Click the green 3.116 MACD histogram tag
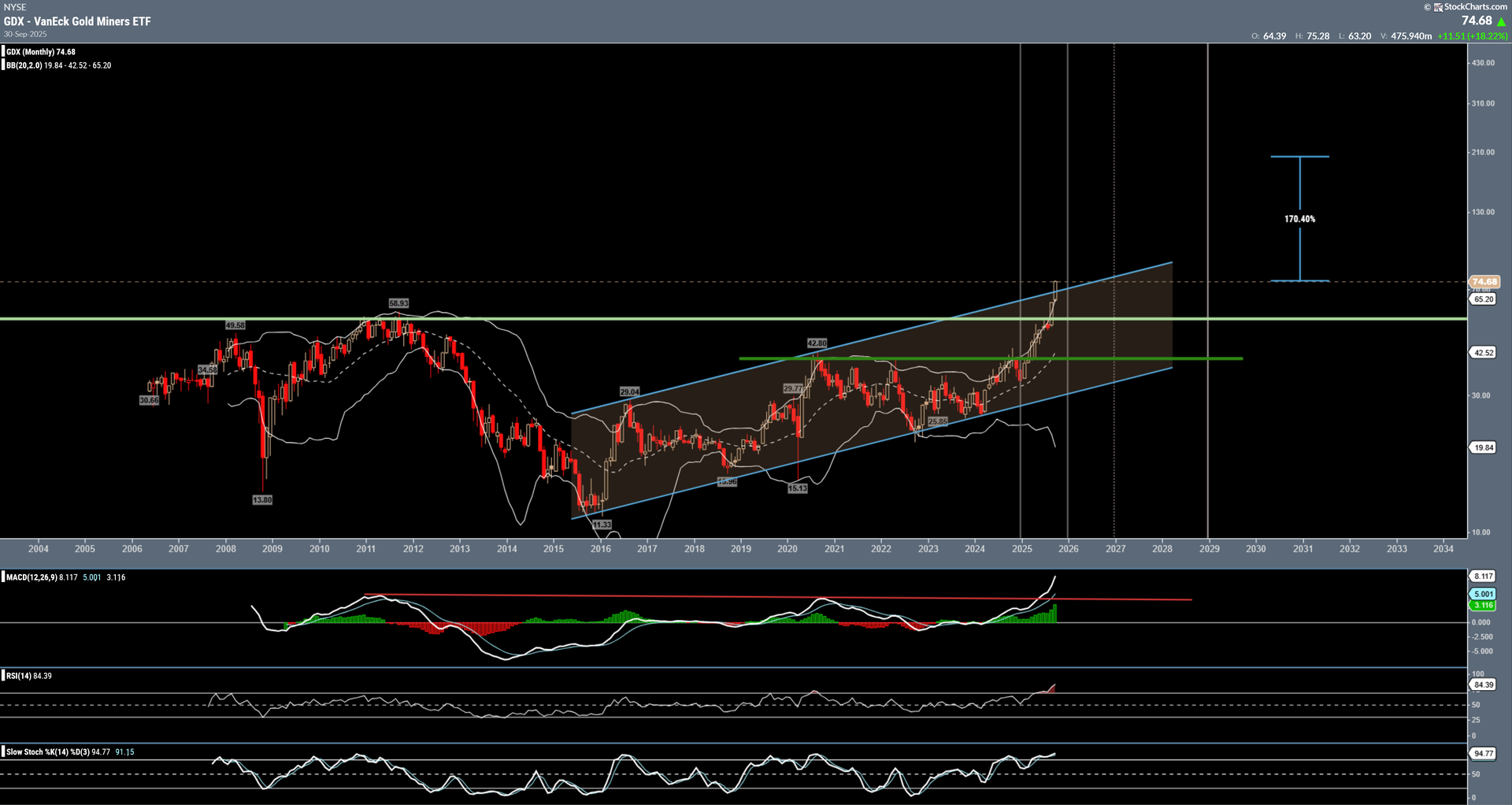 point(1484,605)
